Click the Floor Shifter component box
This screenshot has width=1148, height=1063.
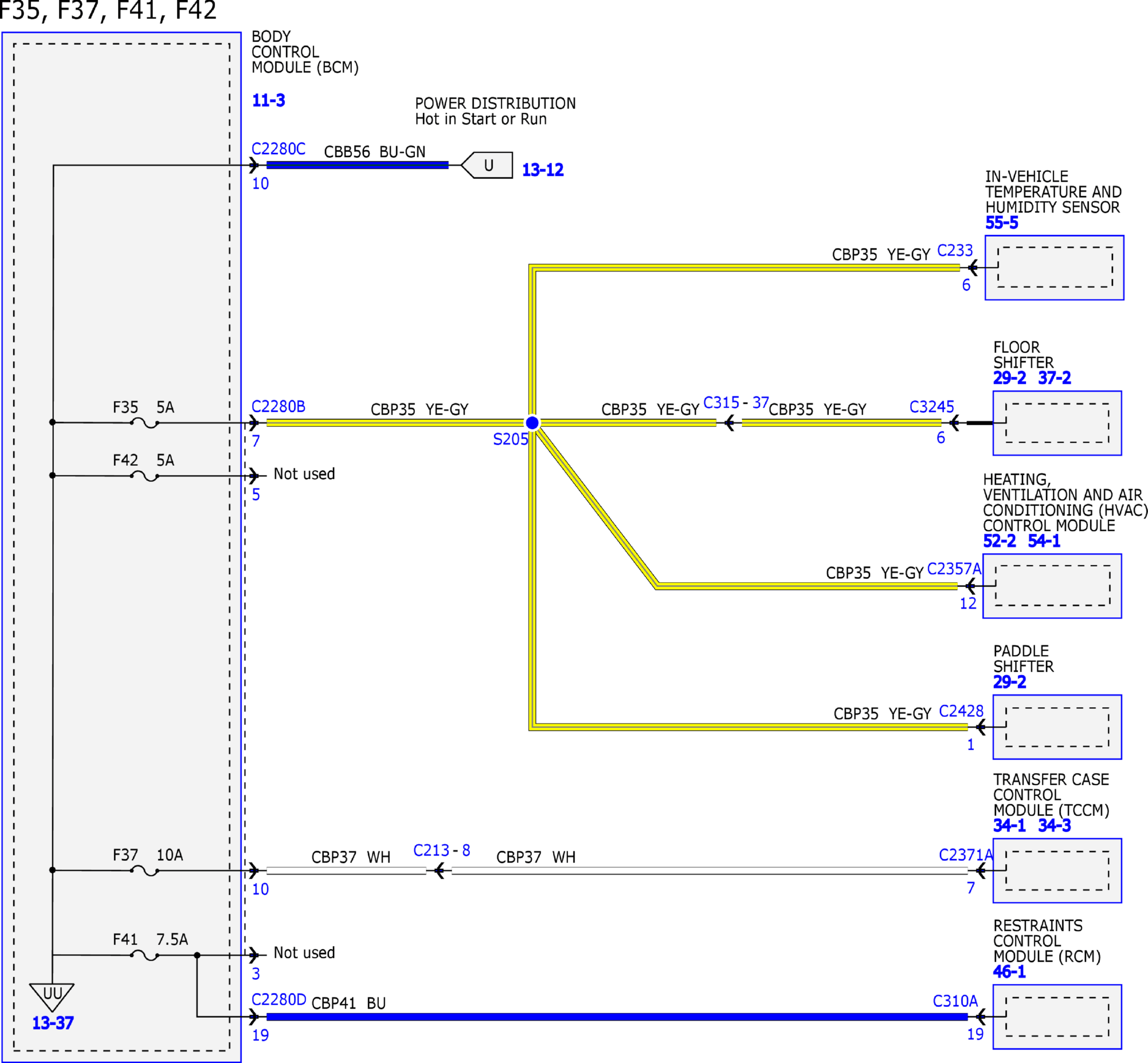[x=1057, y=423]
